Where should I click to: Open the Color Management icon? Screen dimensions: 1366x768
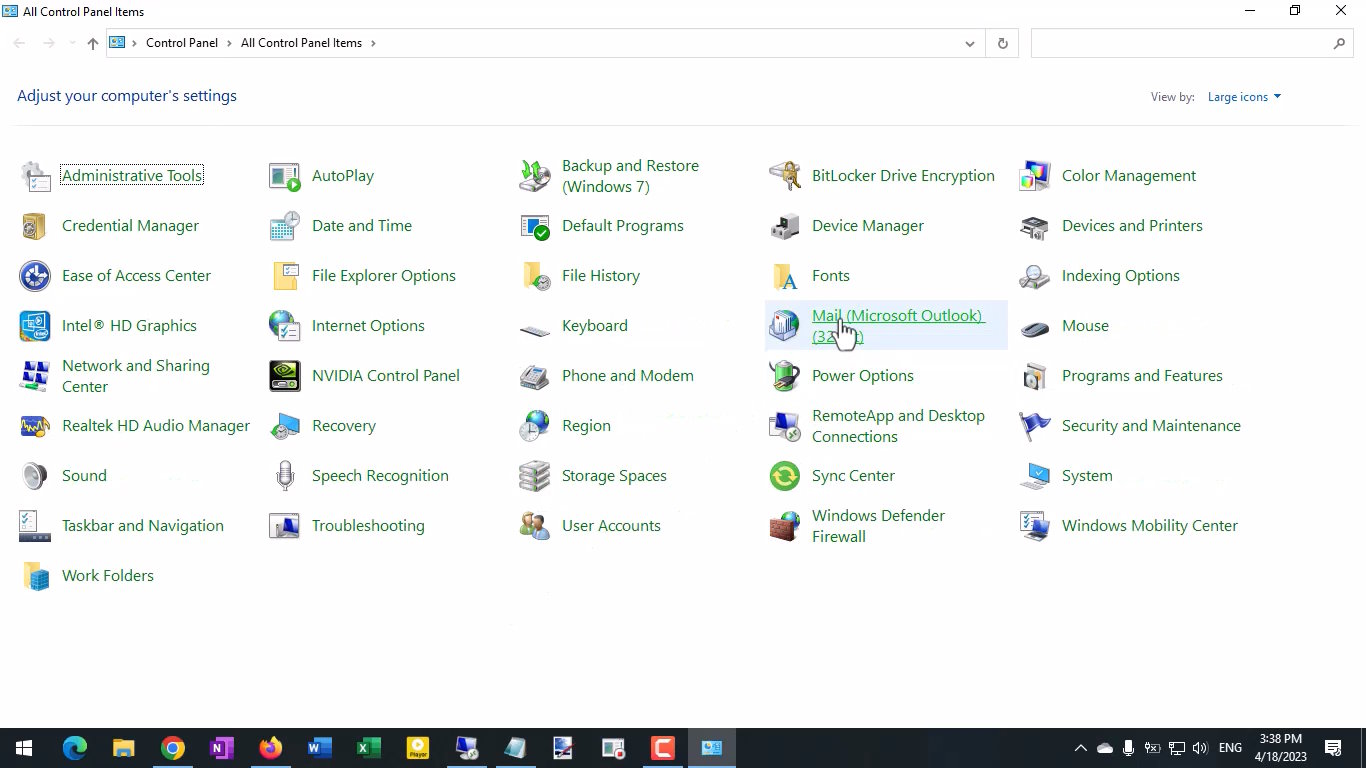pos(1035,176)
